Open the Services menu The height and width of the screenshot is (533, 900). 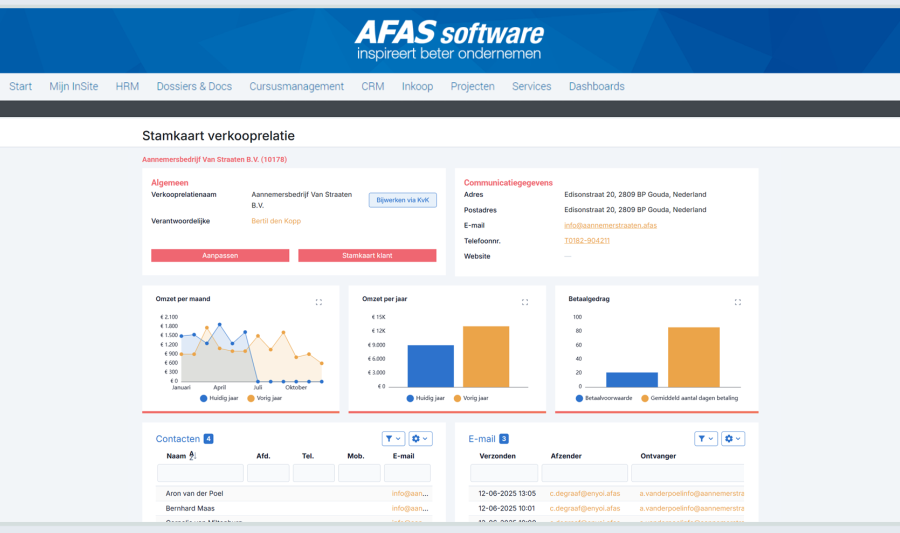532,86
